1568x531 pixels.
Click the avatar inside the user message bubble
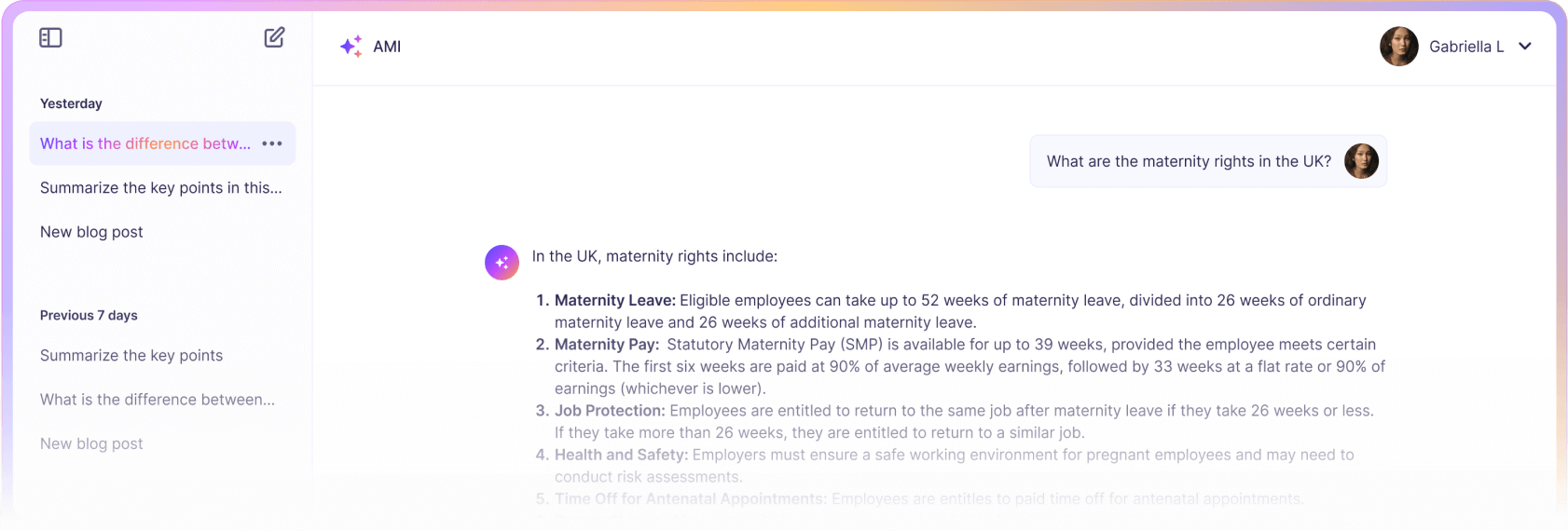(1361, 161)
